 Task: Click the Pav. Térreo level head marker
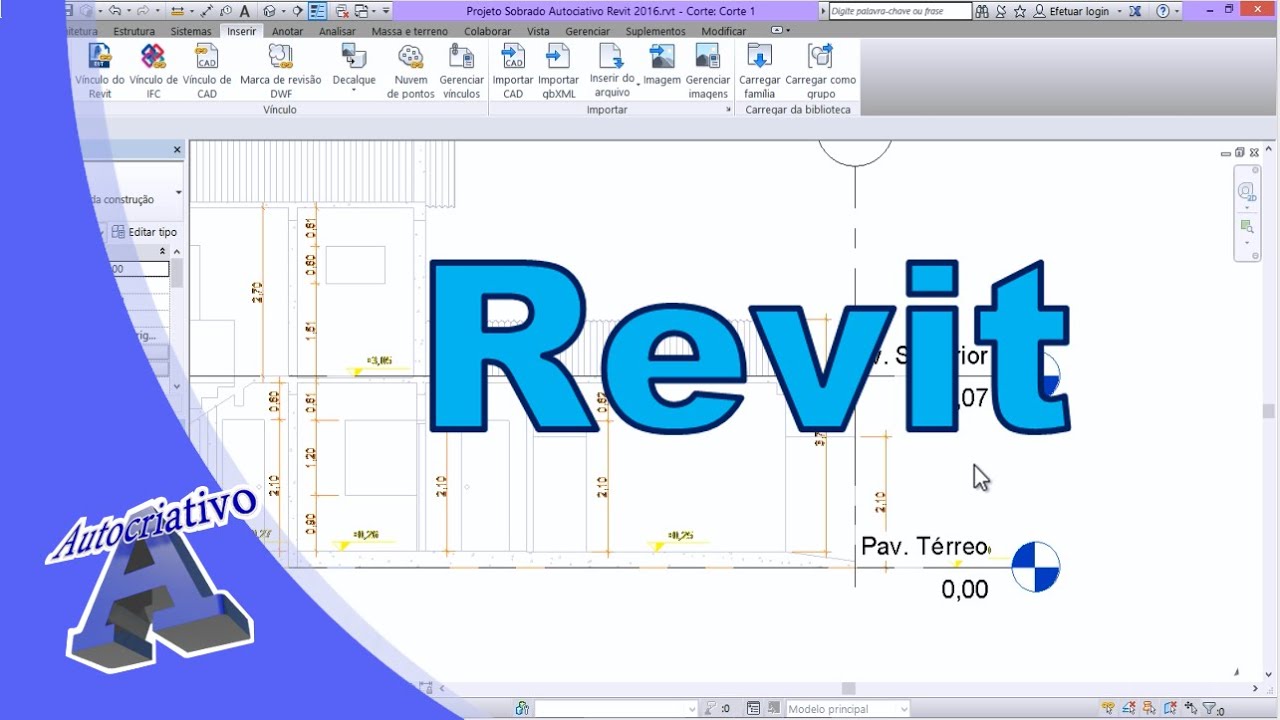coord(1035,567)
